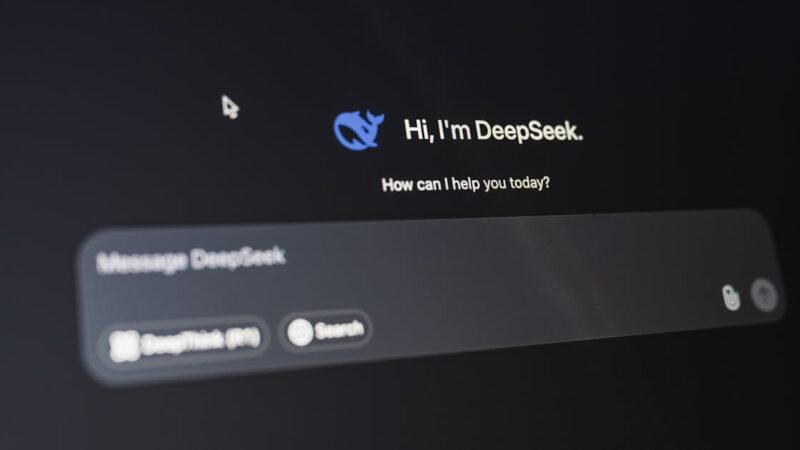Click the globe icon in Search button
Image resolution: width=800 pixels, height=450 pixels.
300,333
